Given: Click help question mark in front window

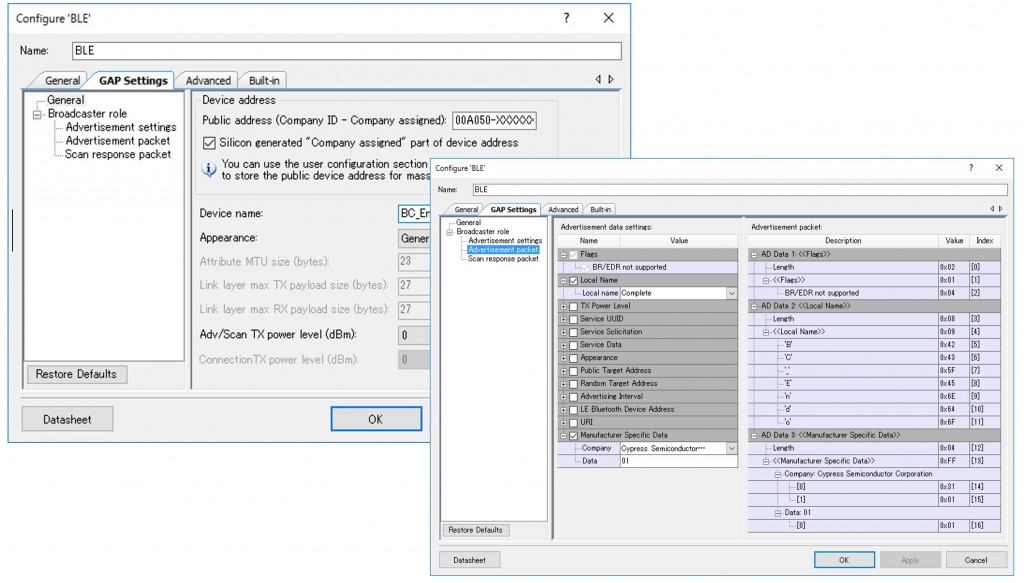Looking at the screenshot, I should pos(971,168).
